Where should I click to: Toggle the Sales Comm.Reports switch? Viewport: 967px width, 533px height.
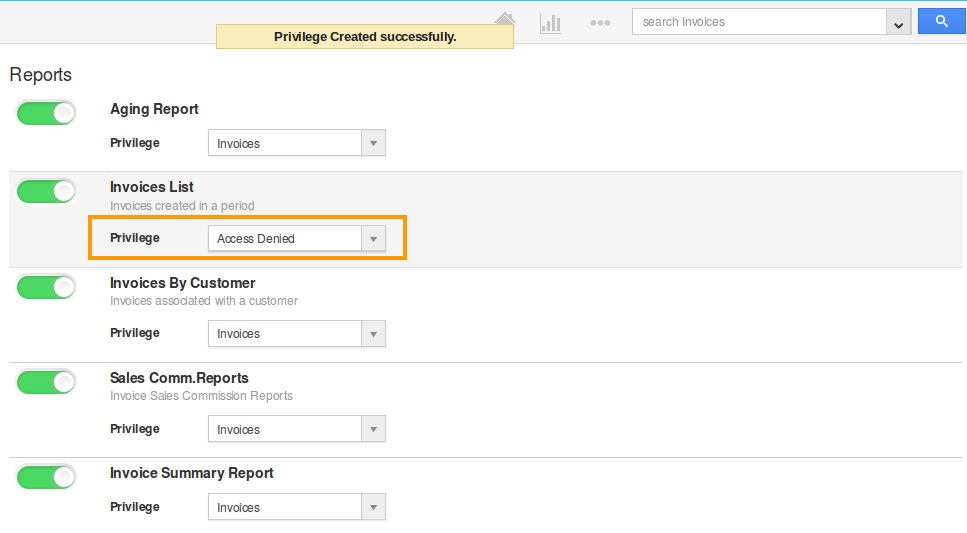pyautogui.click(x=46, y=382)
